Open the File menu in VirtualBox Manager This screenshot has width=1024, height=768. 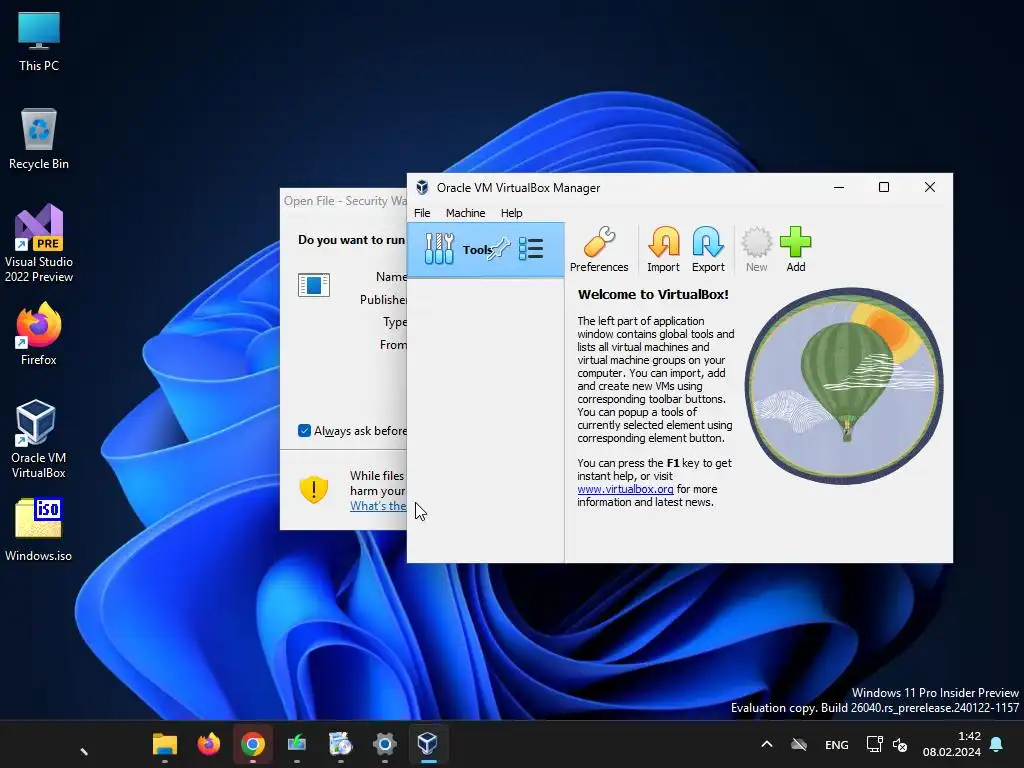tap(422, 213)
